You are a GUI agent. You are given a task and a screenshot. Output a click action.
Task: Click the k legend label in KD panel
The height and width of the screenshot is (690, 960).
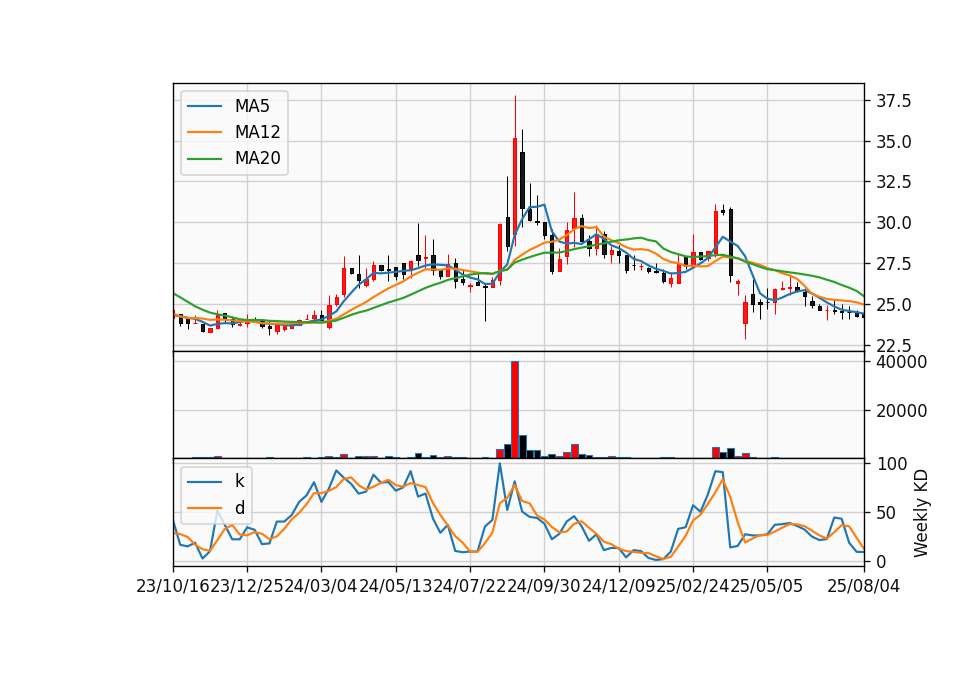(239, 481)
